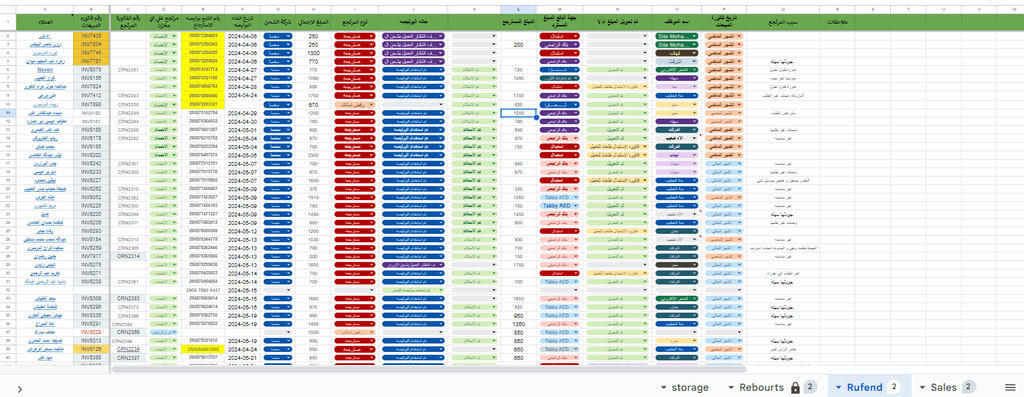Open comment badge on Rufend tab

pyautogui.click(x=894, y=387)
